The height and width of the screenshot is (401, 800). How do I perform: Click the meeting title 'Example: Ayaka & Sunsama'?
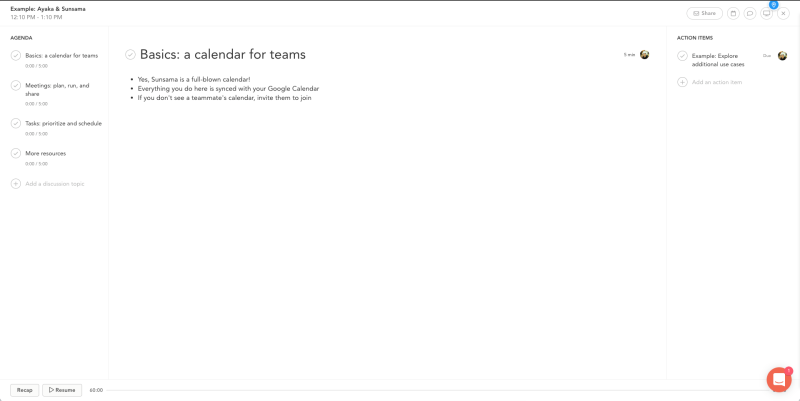coord(48,9)
